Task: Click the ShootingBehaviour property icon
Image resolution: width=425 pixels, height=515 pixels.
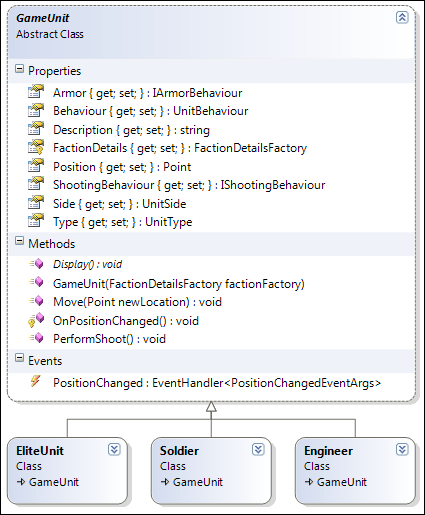Action: coord(36,184)
